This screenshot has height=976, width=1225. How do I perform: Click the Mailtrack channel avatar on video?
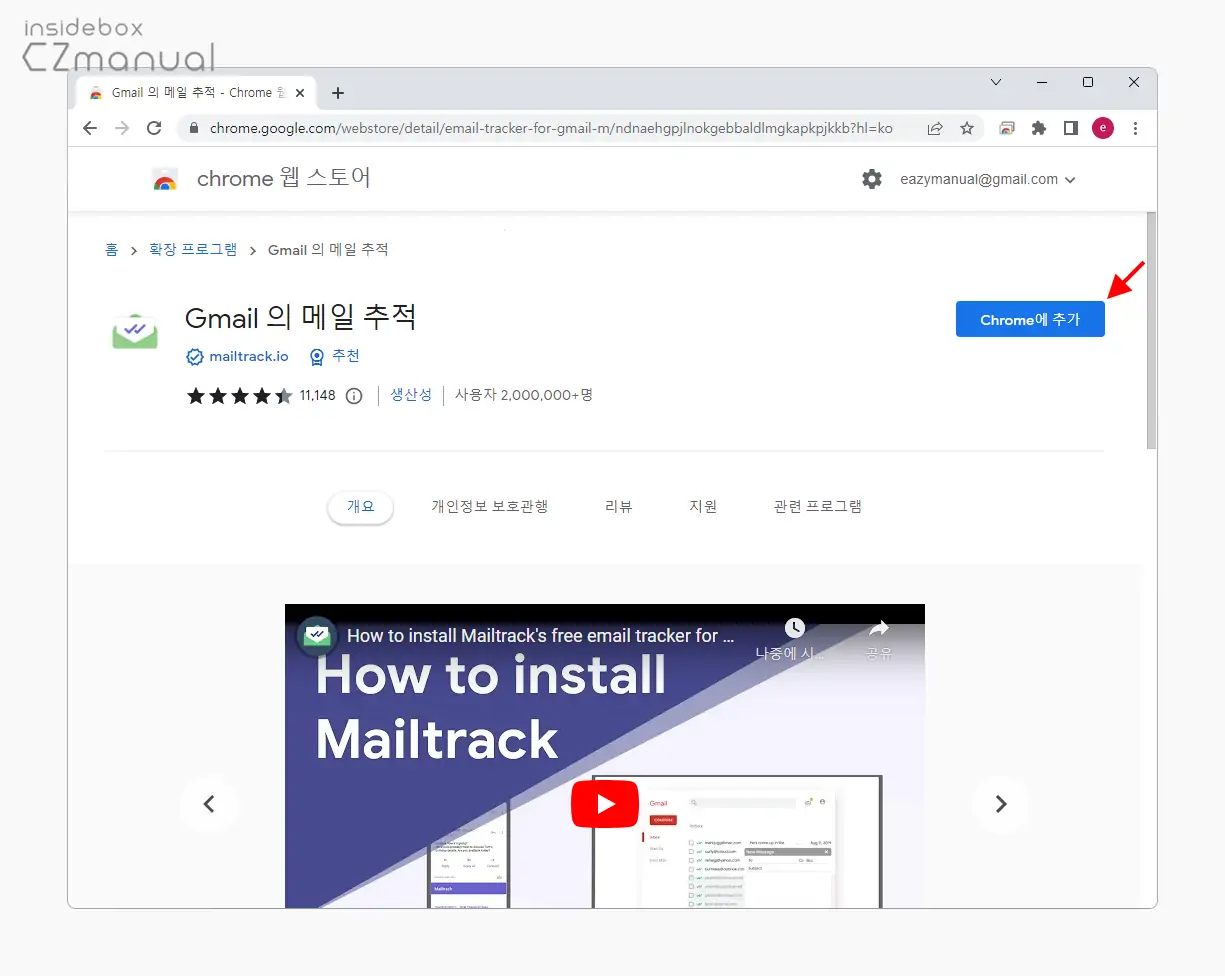click(317, 635)
